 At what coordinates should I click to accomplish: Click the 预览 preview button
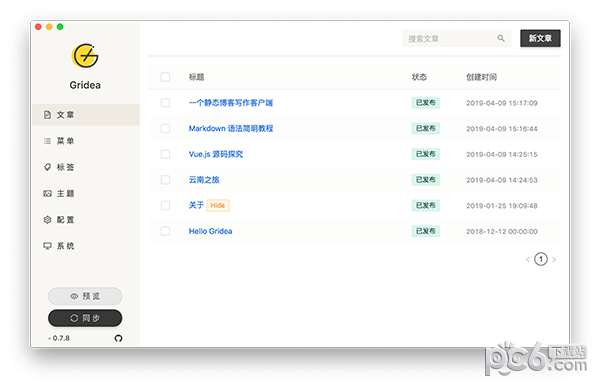point(85,296)
